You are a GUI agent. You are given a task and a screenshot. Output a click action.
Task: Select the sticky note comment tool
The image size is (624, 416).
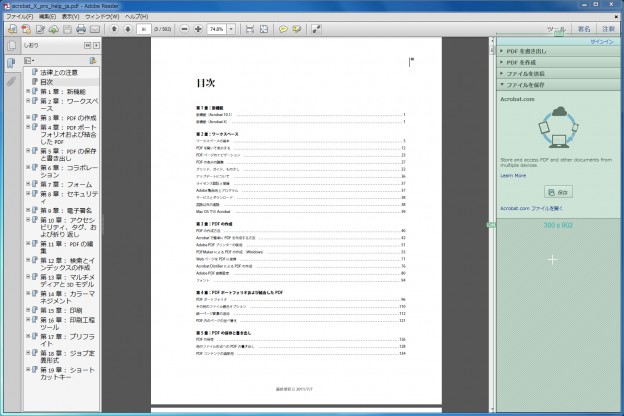pos(283,29)
